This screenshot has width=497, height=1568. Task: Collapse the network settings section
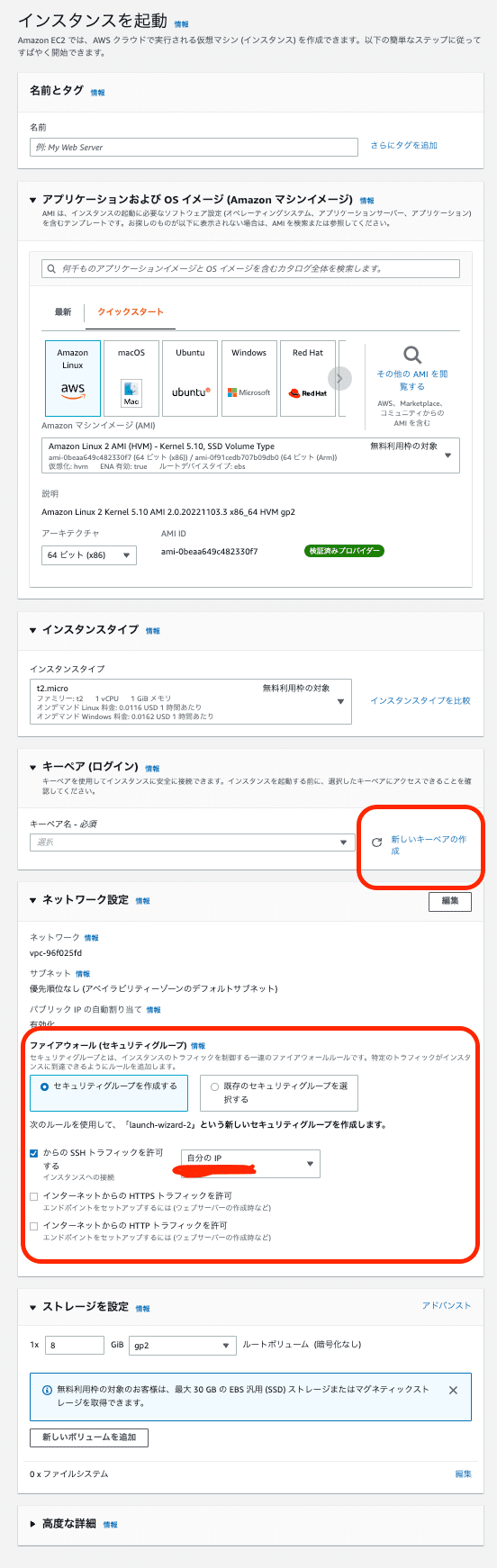[33, 900]
